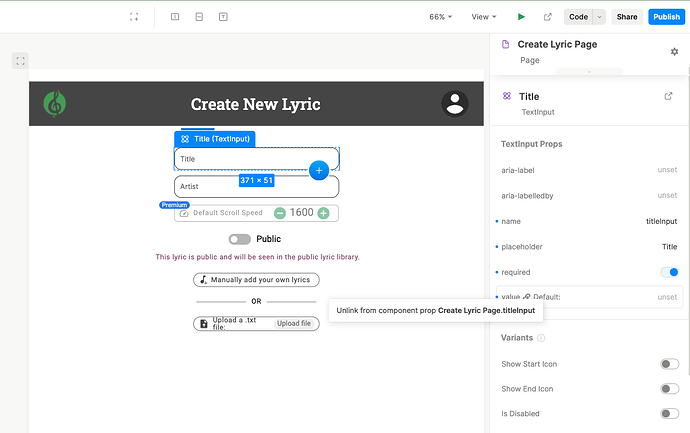Click the Variants section header
Image resolution: width=690 pixels, height=433 pixels.
517,338
